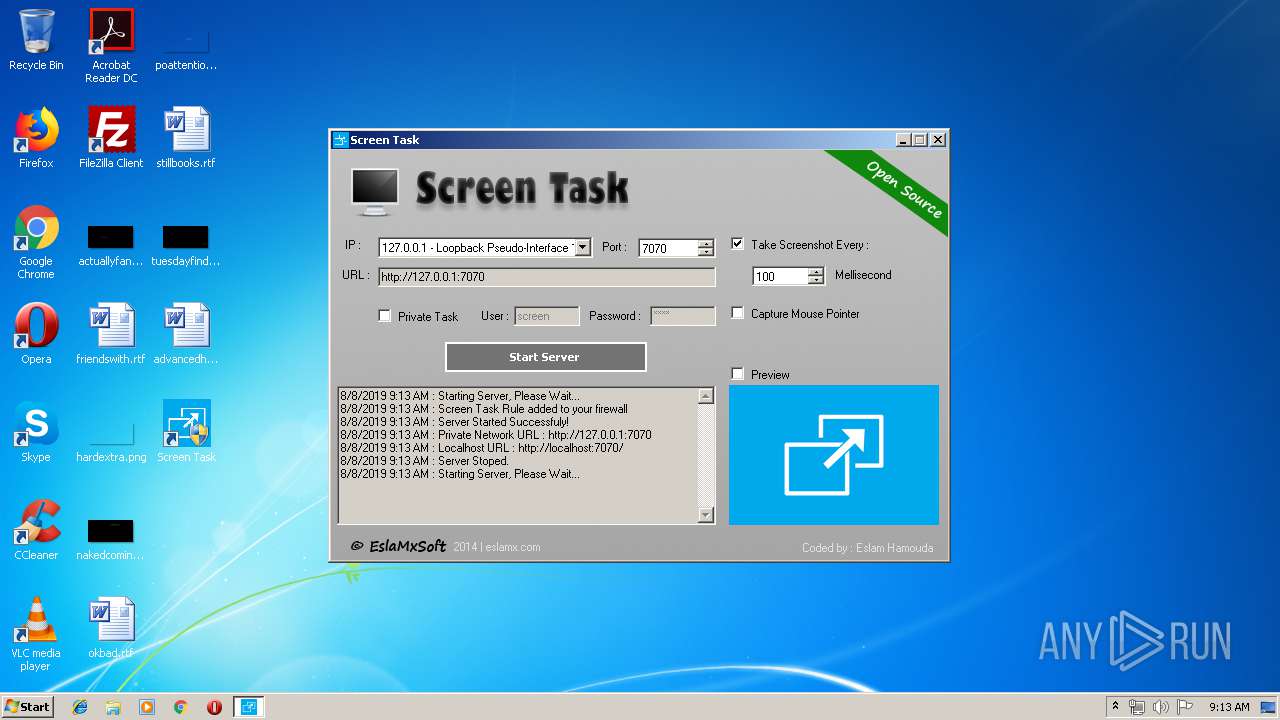
Task: Launch Google Chrome from desktop
Action: pyautogui.click(x=36, y=242)
